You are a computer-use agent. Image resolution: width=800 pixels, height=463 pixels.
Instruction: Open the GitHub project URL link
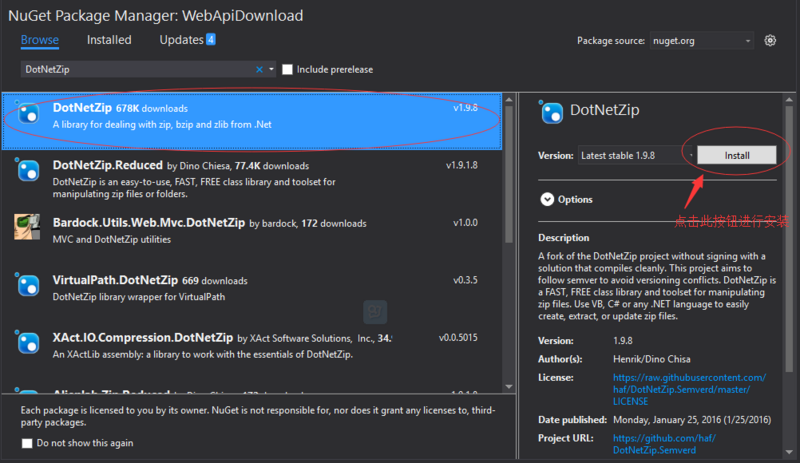coord(659,444)
